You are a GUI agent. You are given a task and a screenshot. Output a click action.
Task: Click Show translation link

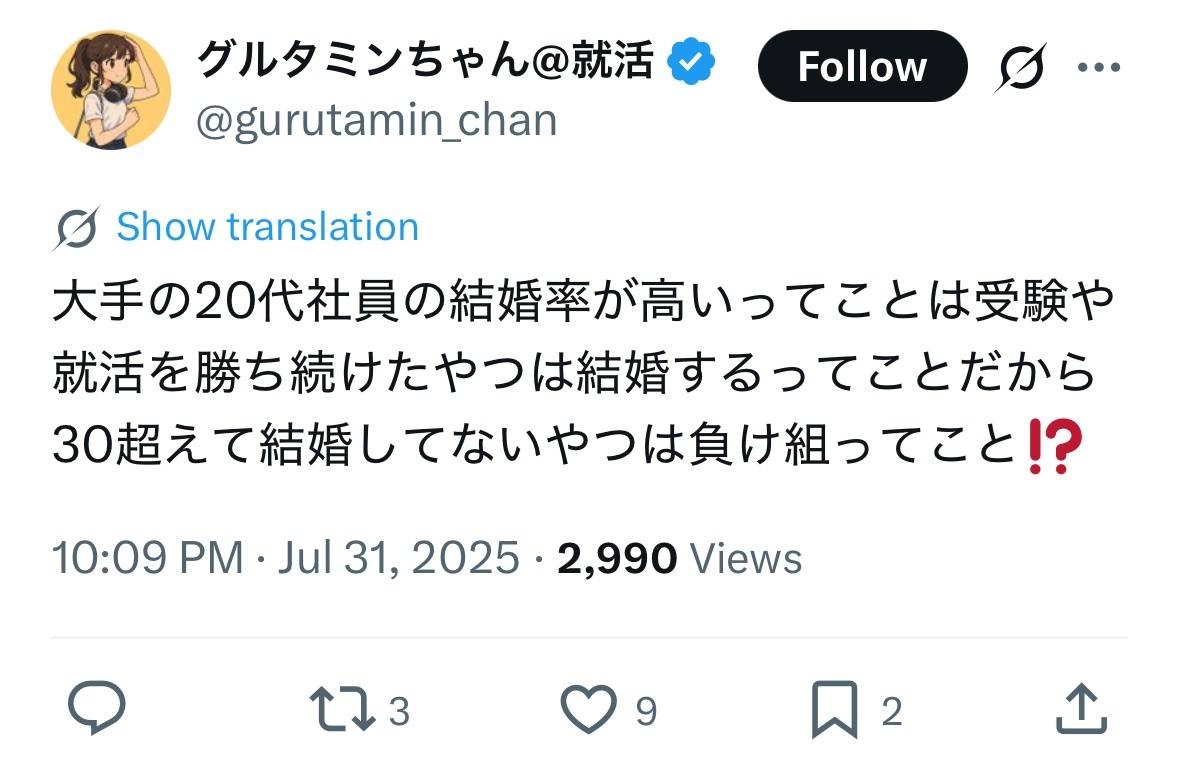coord(267,227)
